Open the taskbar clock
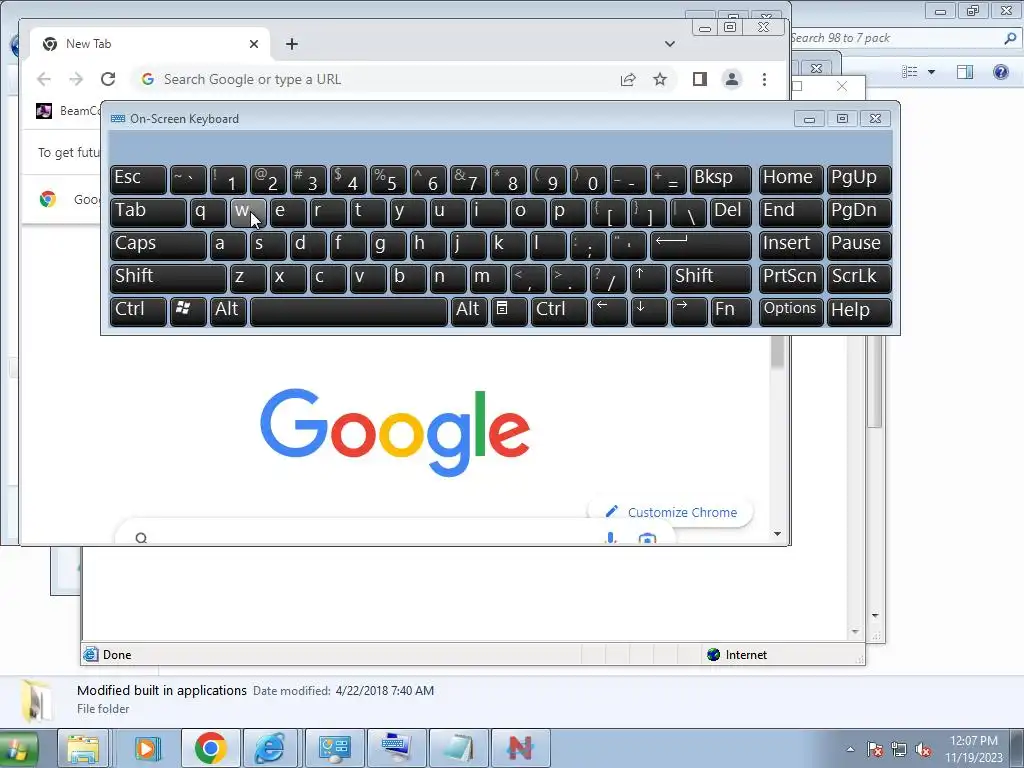1024x768 pixels. point(974,749)
